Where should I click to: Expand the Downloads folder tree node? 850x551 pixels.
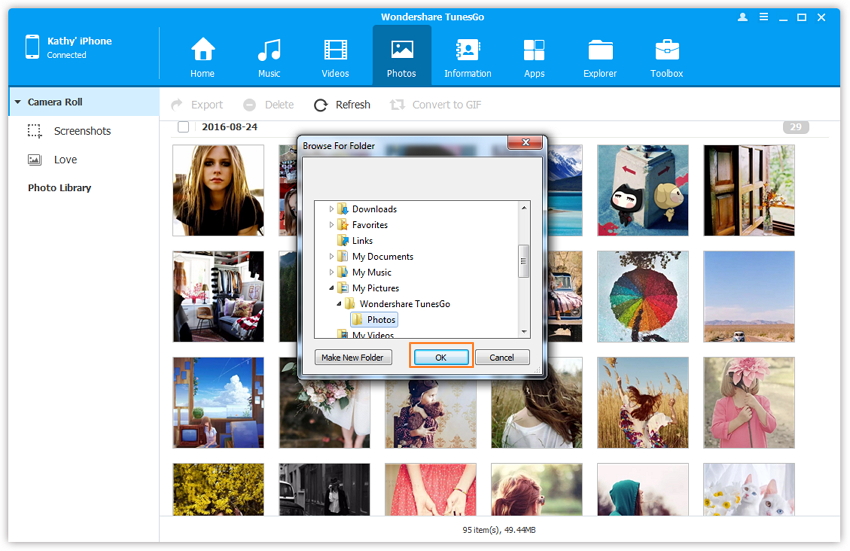point(332,209)
